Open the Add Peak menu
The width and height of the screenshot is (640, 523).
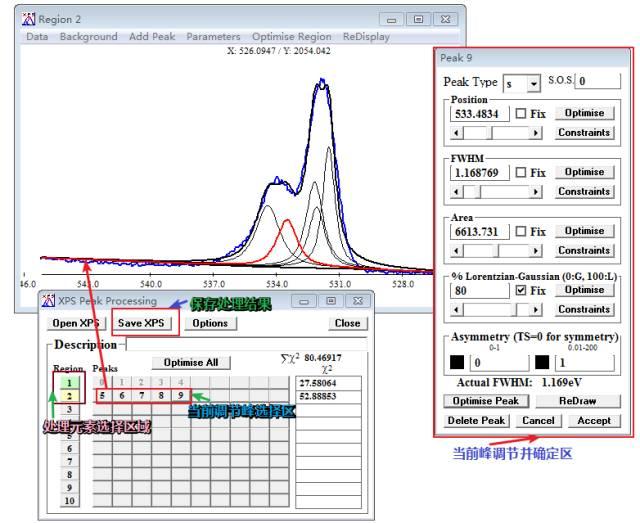point(152,37)
